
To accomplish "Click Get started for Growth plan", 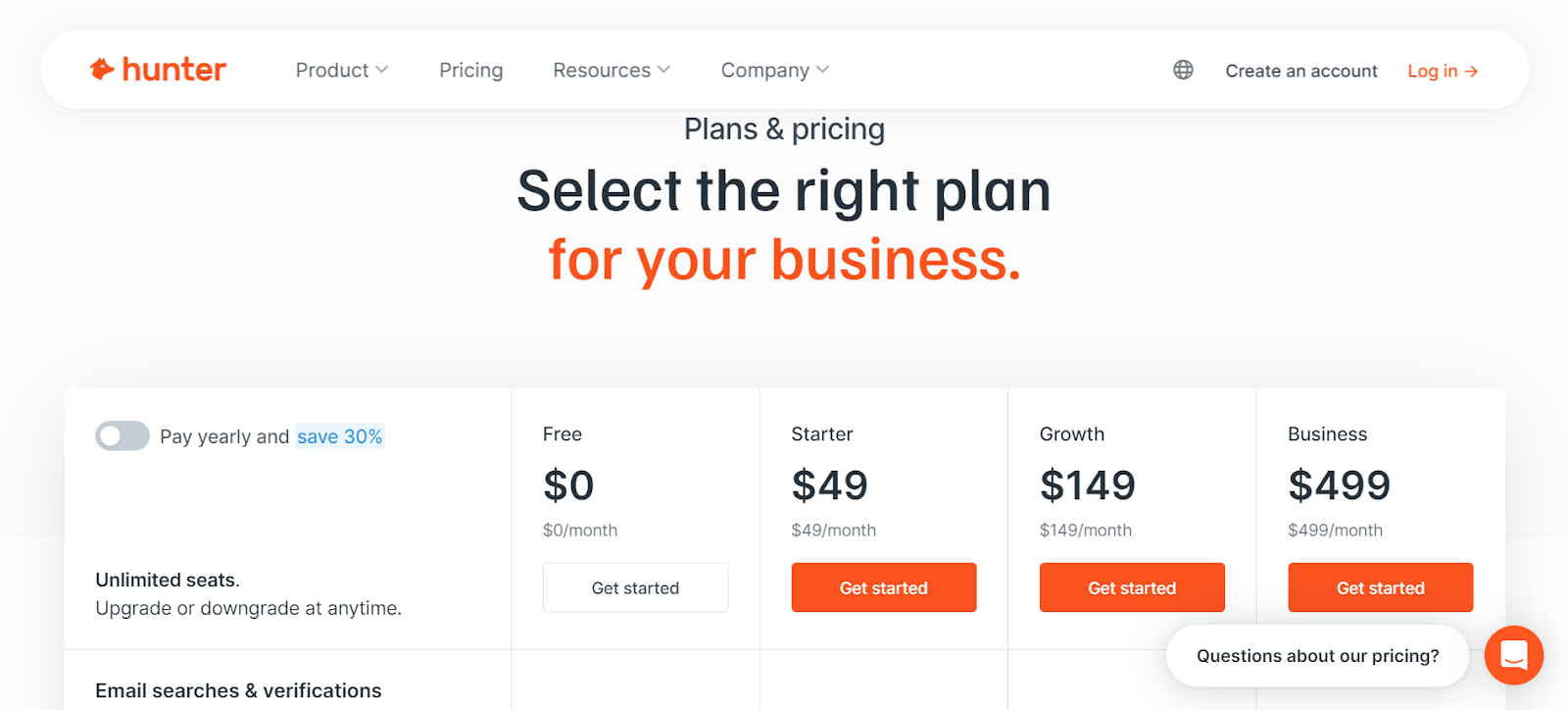I will [1131, 587].
